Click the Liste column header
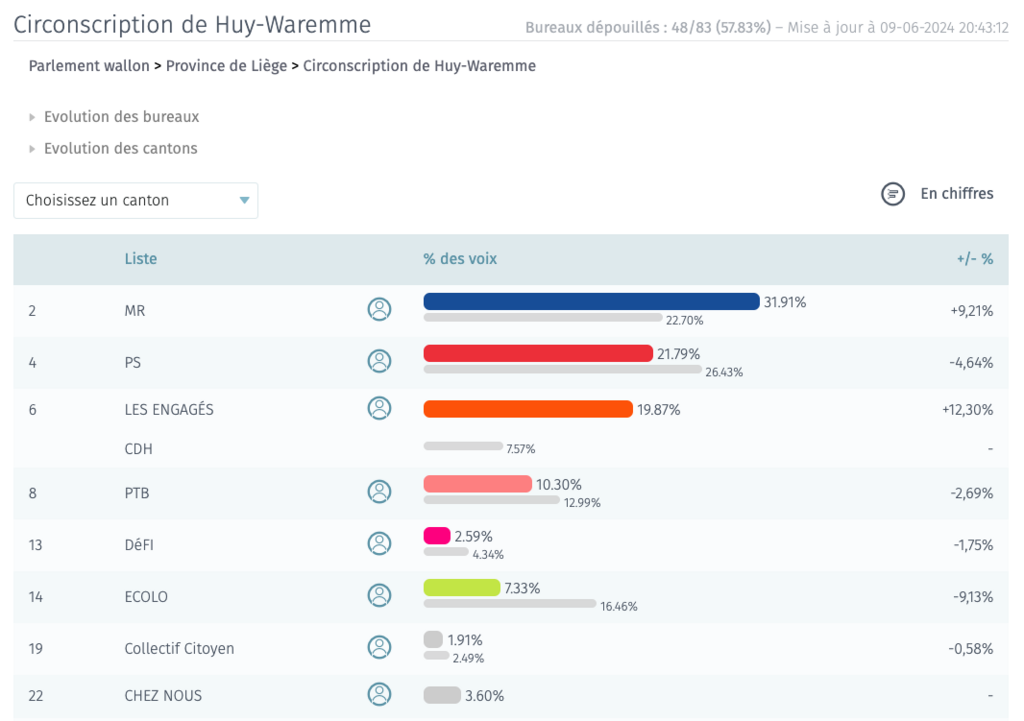1024x721 pixels. pos(140,259)
